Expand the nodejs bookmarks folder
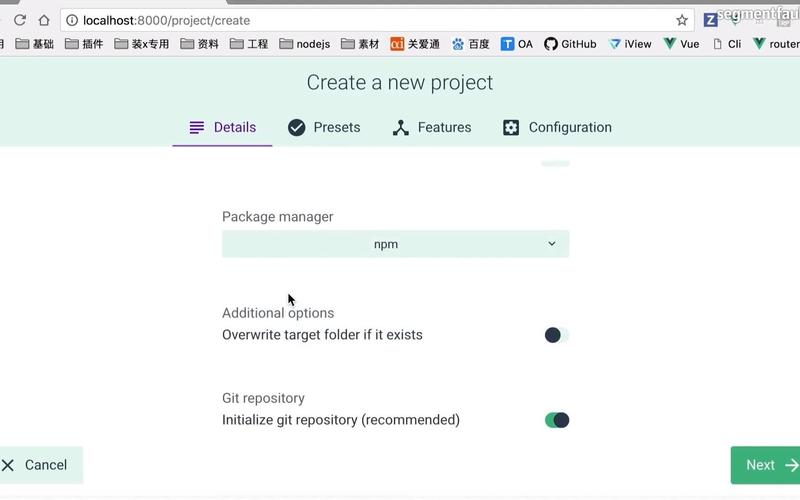 pos(305,44)
